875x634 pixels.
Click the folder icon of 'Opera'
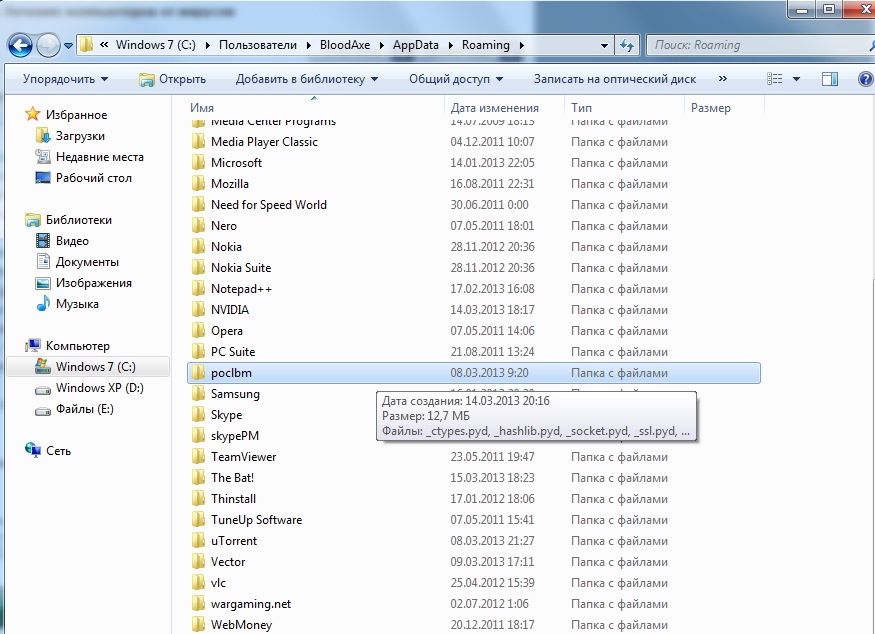click(x=198, y=331)
